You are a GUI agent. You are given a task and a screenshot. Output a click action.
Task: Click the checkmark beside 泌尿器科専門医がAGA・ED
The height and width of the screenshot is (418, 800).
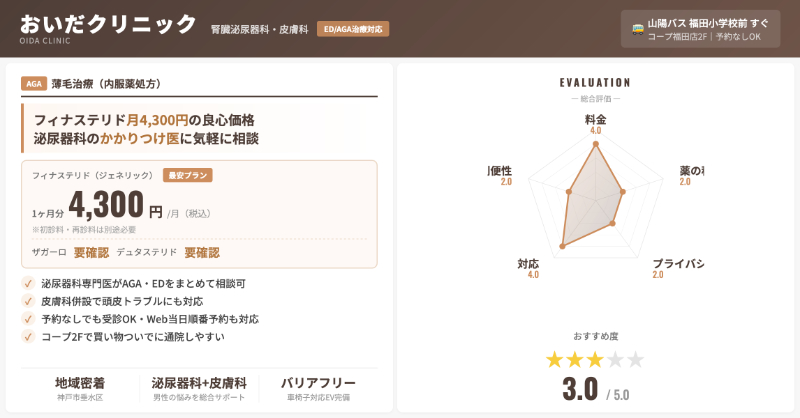[x=28, y=284]
